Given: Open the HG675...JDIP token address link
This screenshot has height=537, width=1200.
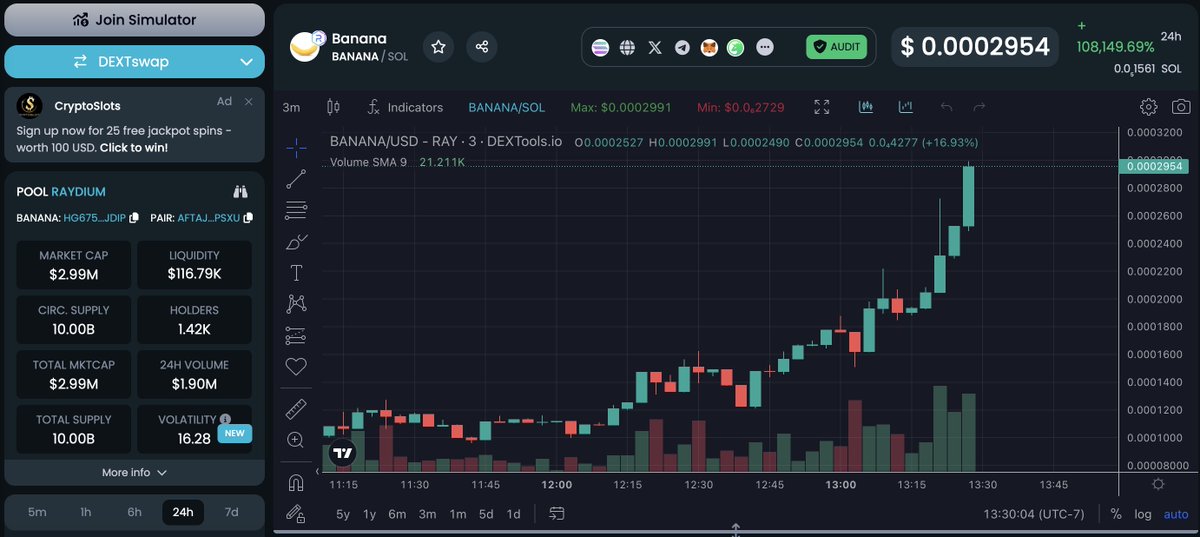Looking at the screenshot, I should coord(95,218).
